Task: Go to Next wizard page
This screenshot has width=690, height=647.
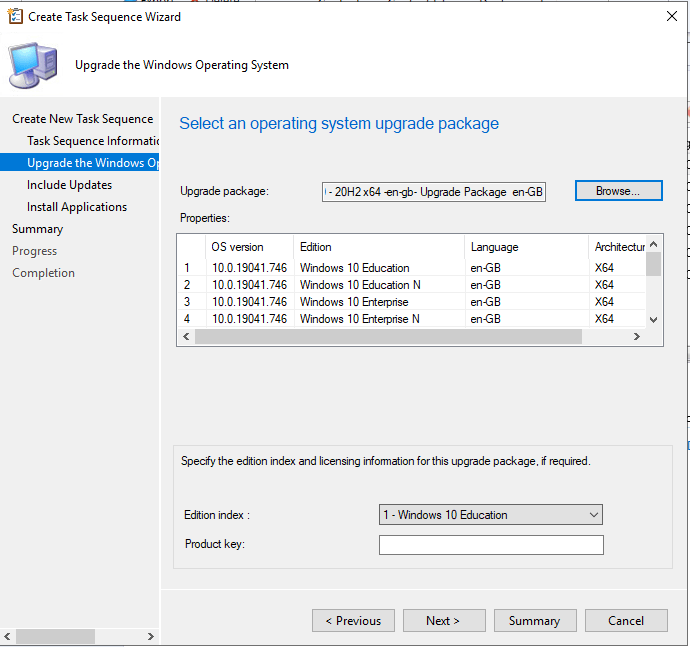Action: click(x=442, y=621)
